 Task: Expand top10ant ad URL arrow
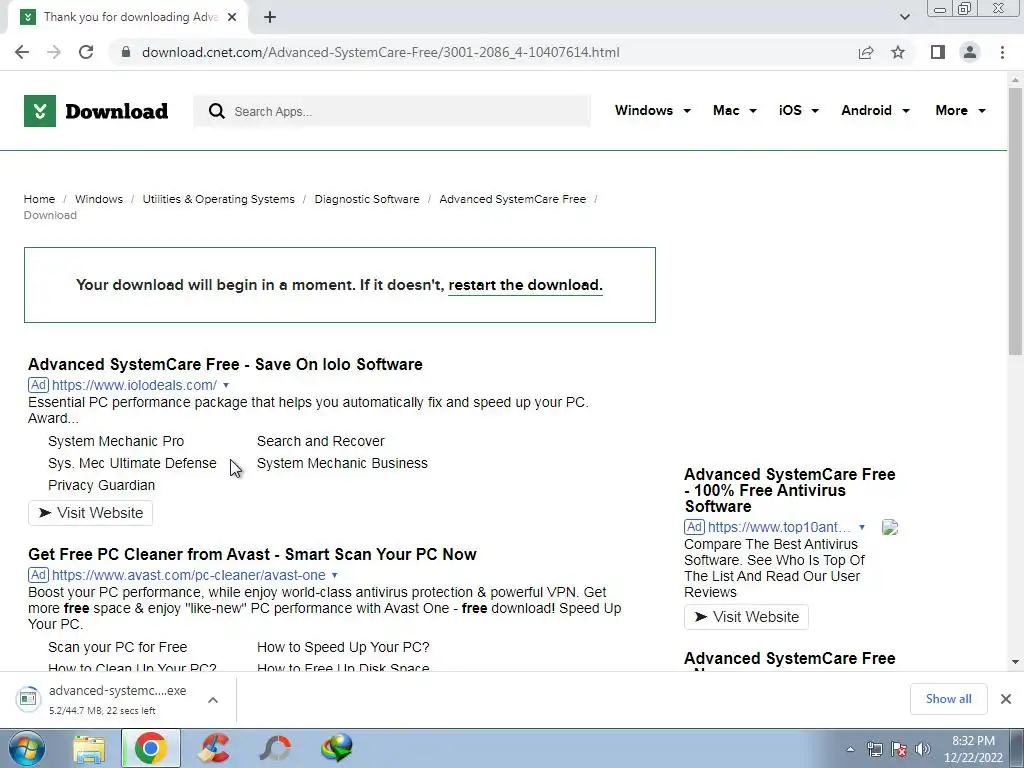coord(862,527)
